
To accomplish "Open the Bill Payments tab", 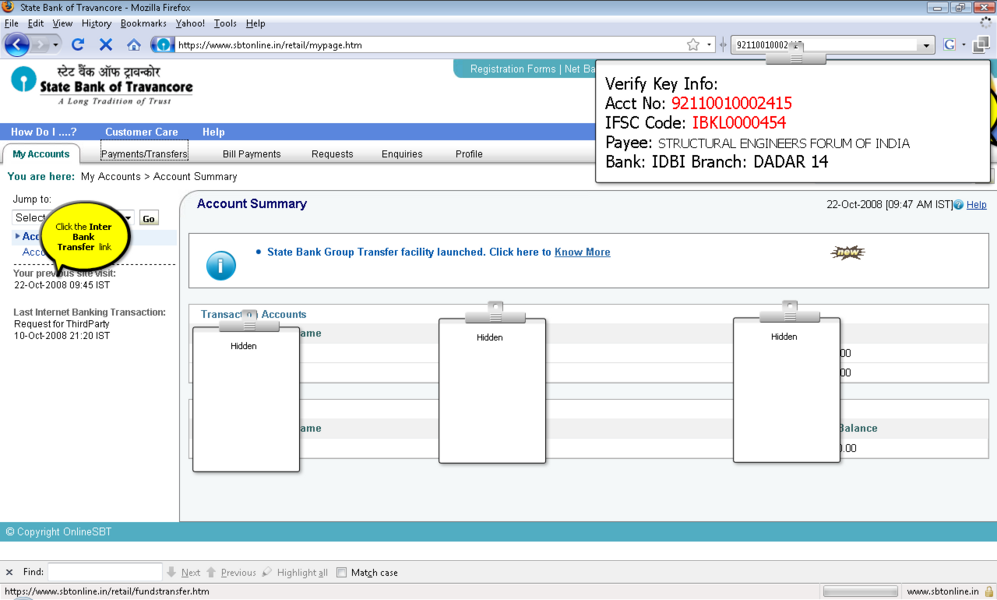I will (251, 154).
